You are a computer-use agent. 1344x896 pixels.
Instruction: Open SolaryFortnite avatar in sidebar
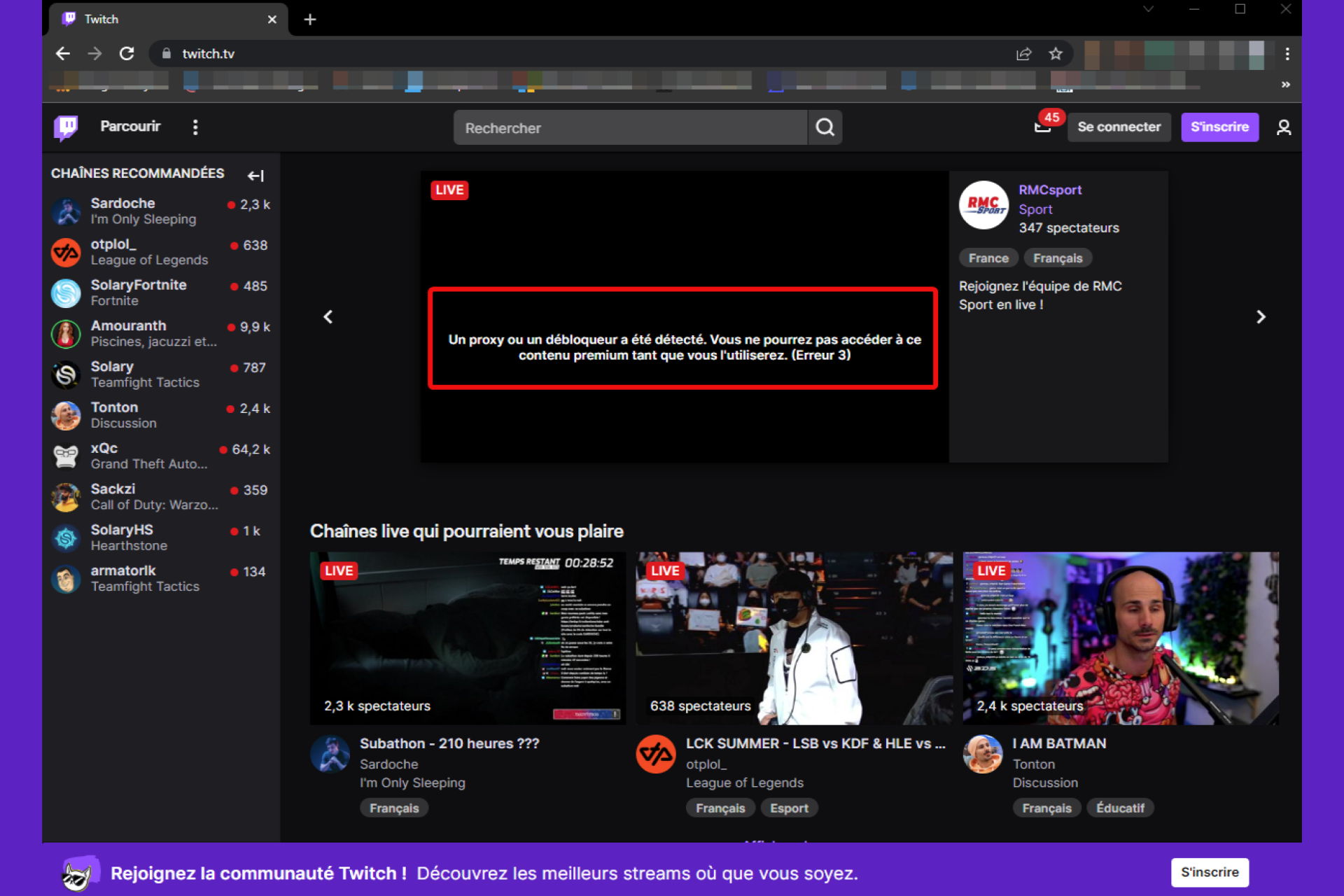click(x=66, y=293)
